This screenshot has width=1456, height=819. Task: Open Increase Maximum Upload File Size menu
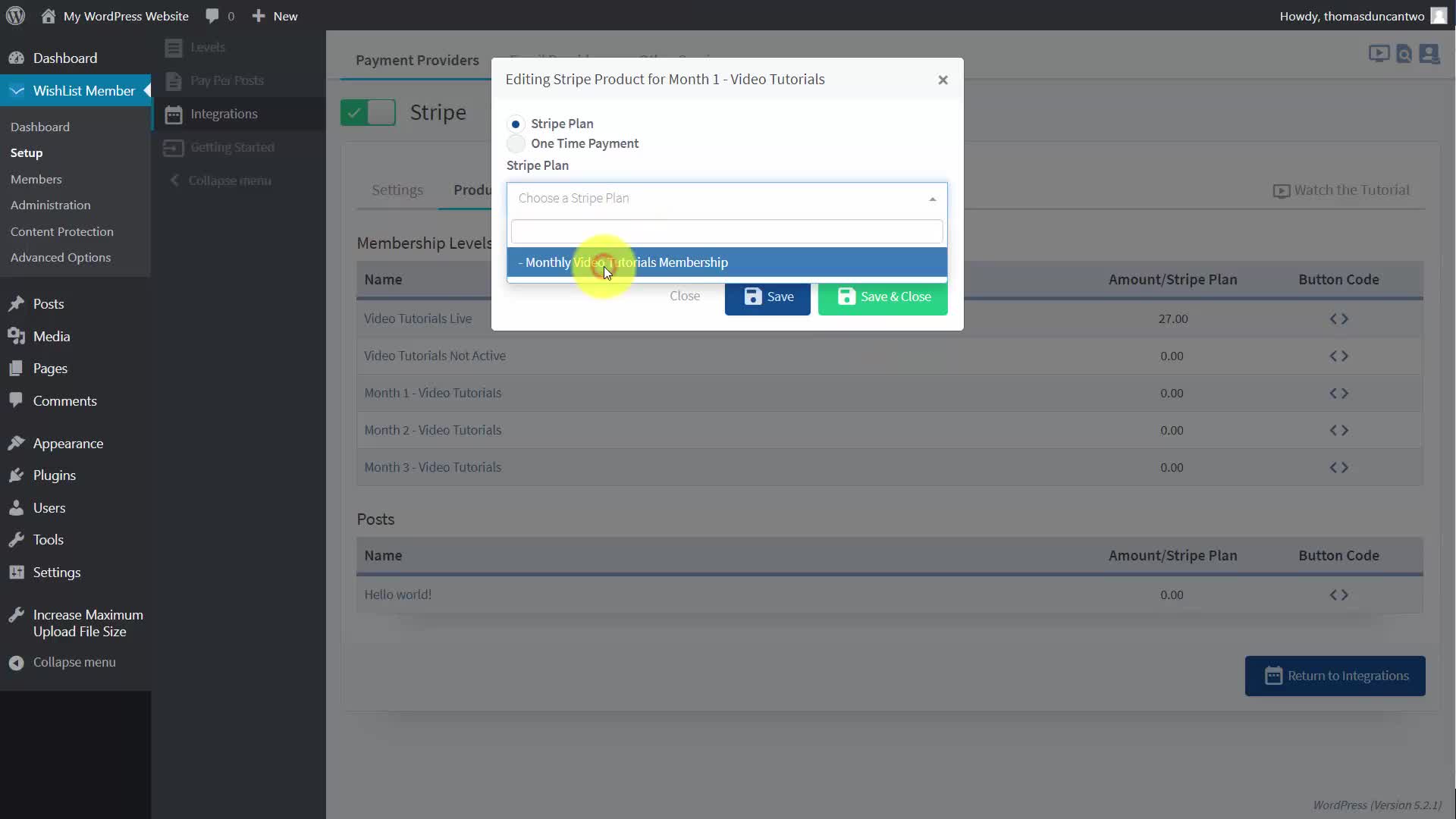point(75,623)
